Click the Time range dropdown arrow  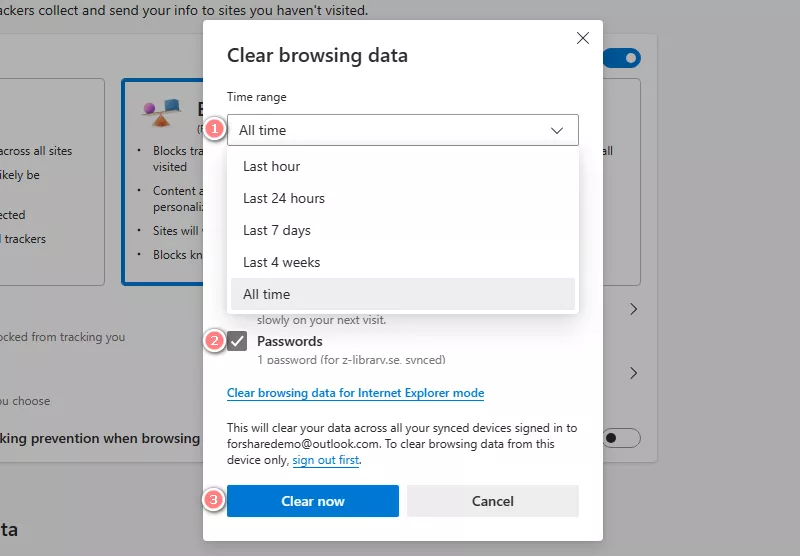coord(557,131)
